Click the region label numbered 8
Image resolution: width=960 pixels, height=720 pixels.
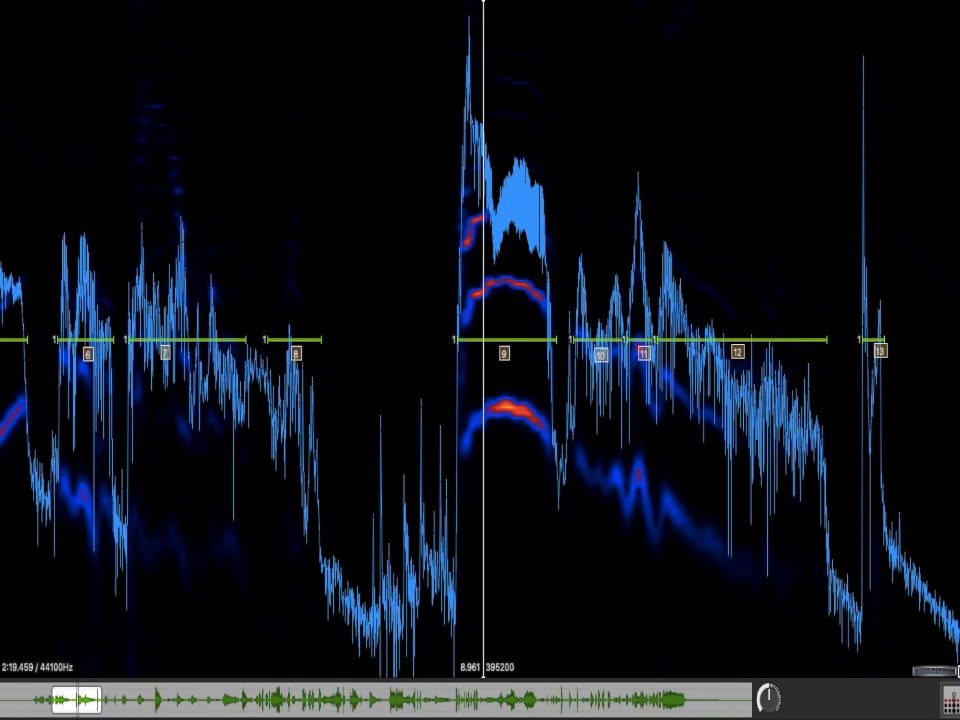coord(296,354)
